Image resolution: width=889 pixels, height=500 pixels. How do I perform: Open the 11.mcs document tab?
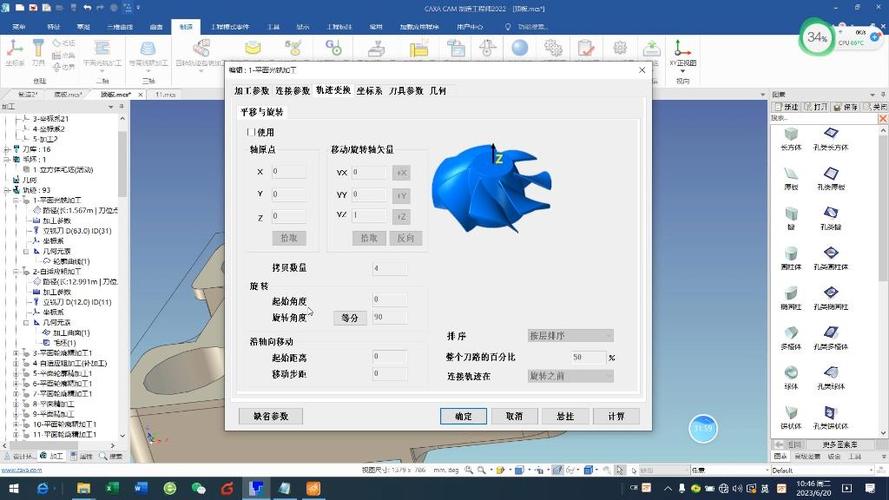165,95
